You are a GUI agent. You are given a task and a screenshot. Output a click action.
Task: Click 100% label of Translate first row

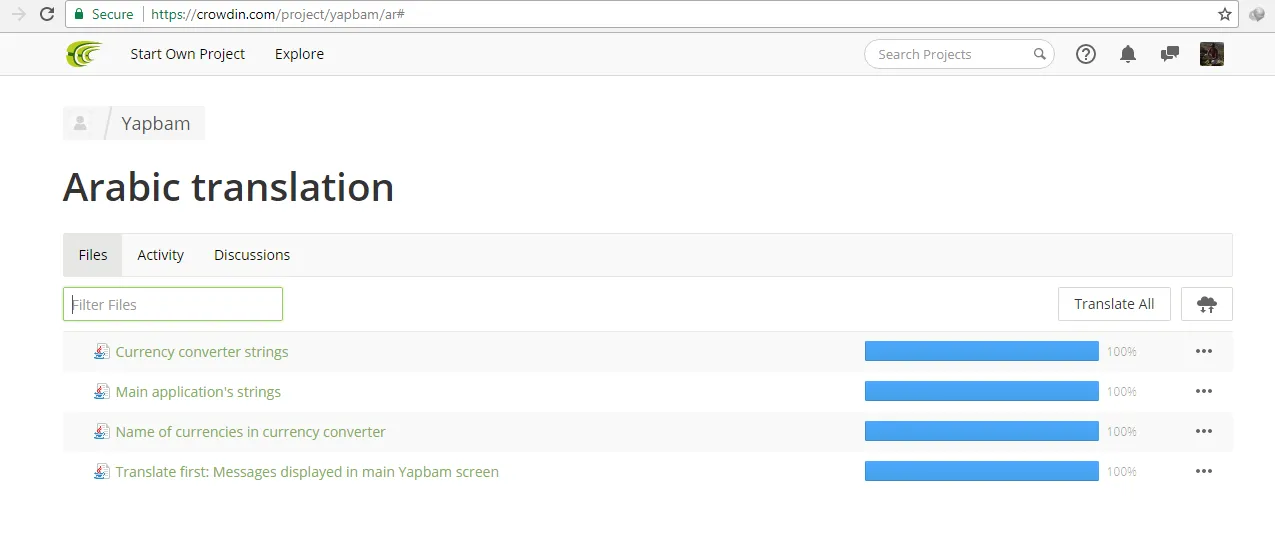coord(1122,472)
